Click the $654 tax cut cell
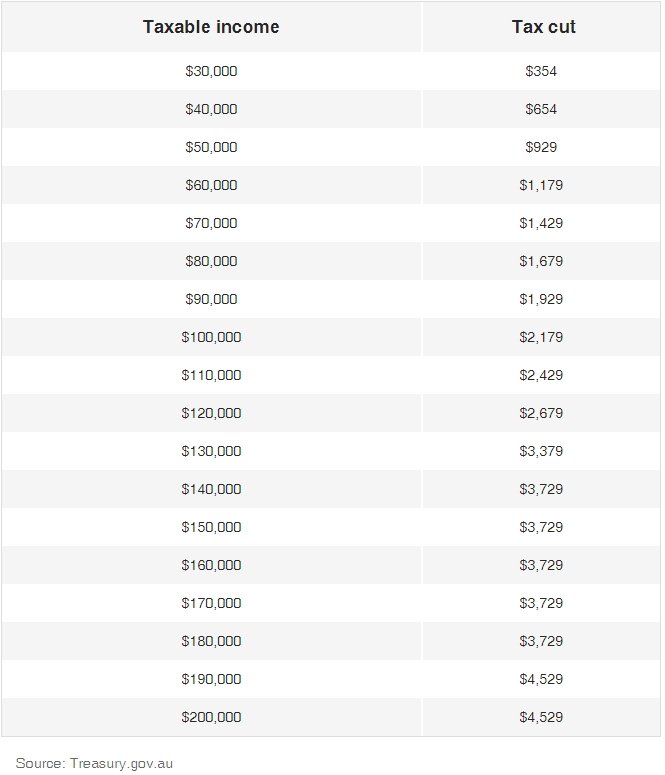 [541, 109]
